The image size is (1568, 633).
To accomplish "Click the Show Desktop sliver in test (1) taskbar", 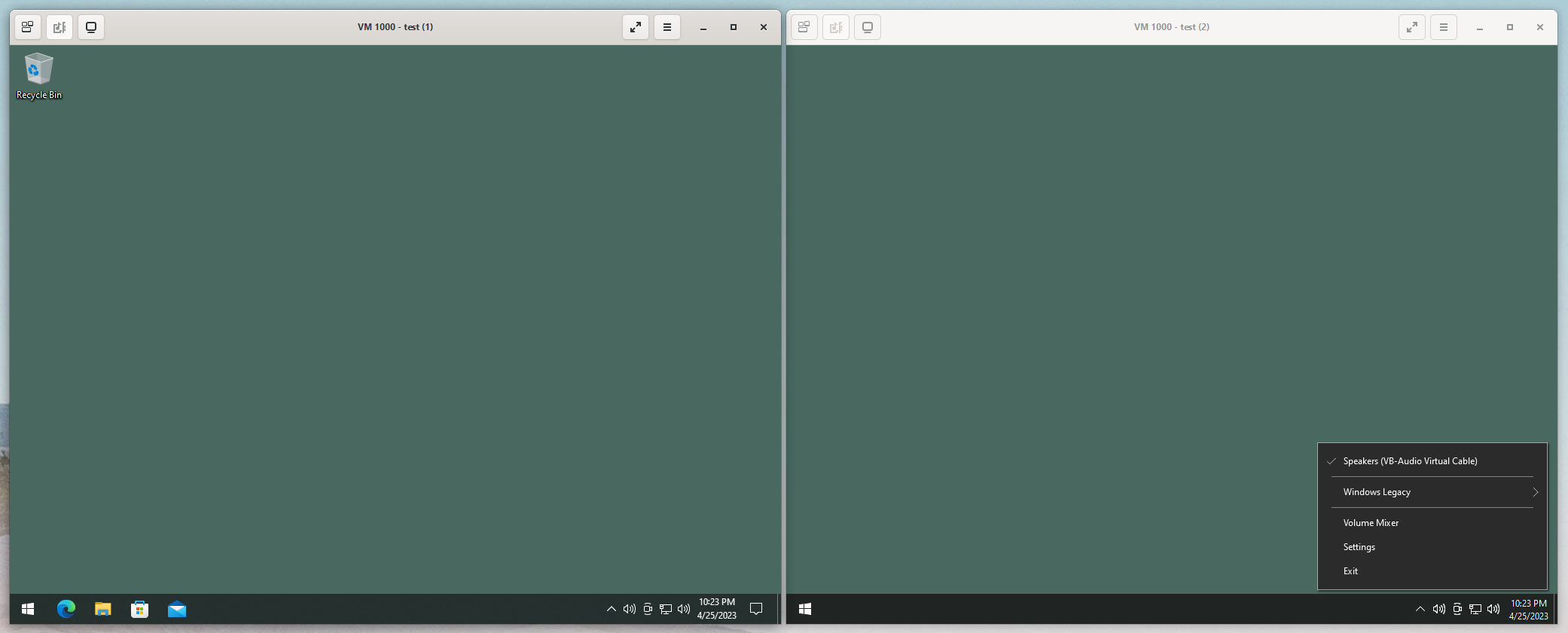I will click(x=779, y=609).
